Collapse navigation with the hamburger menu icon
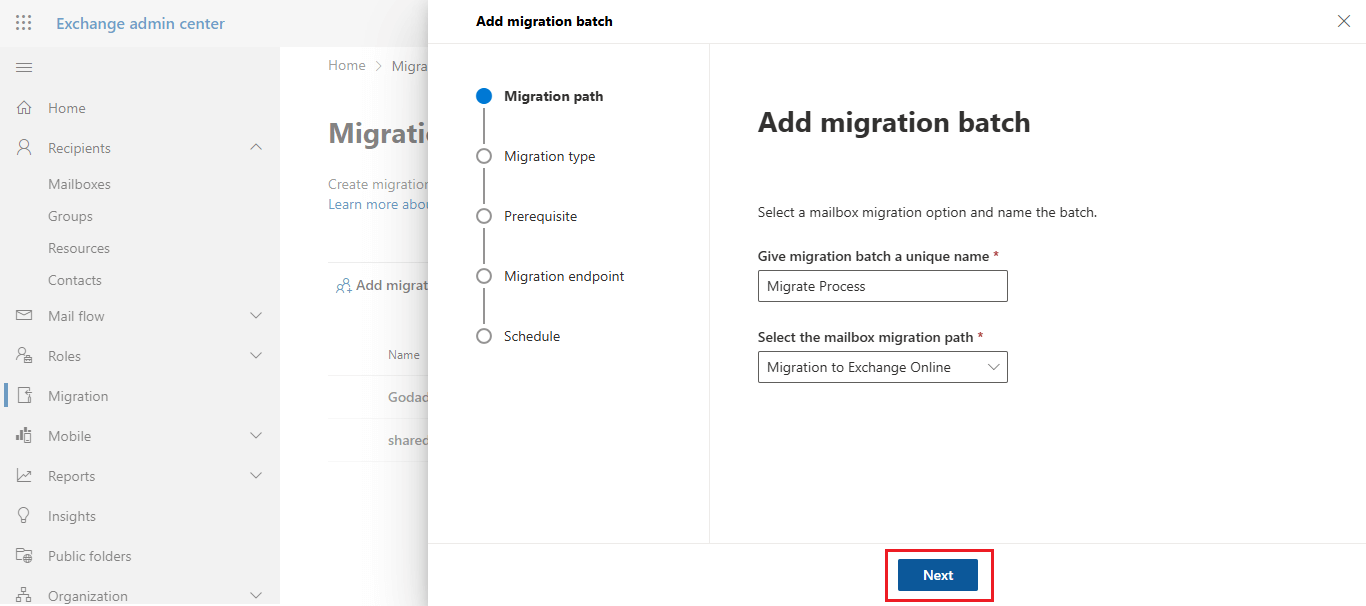The width and height of the screenshot is (1366, 606). point(24,67)
